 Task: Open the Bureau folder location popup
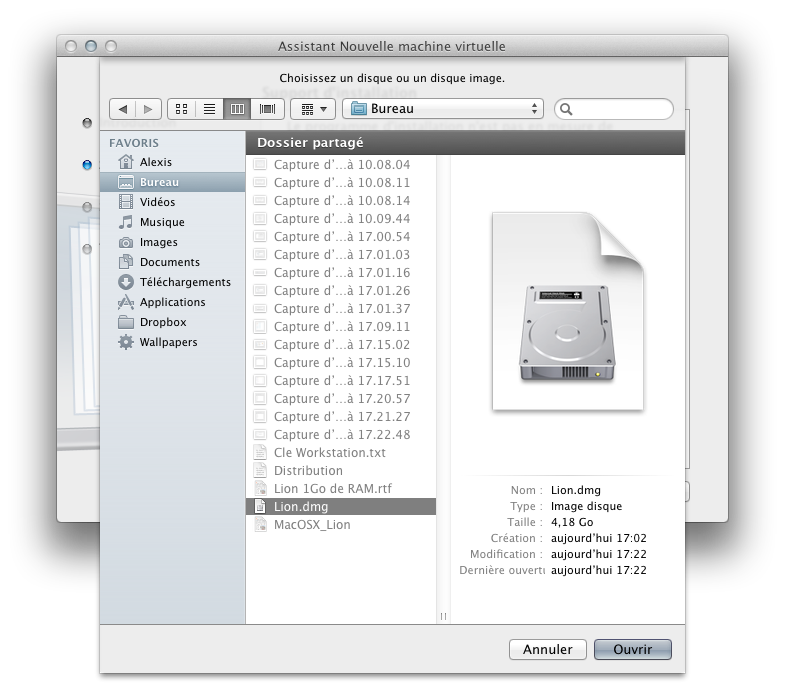click(x=442, y=109)
